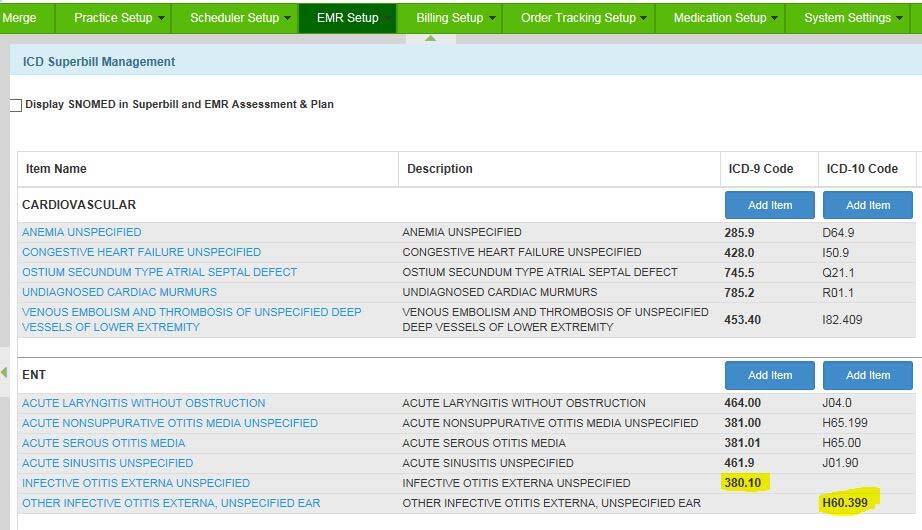The image size is (922, 530).
Task: Add ICD-10 item to Cardiovascular category
Action: tap(867, 205)
